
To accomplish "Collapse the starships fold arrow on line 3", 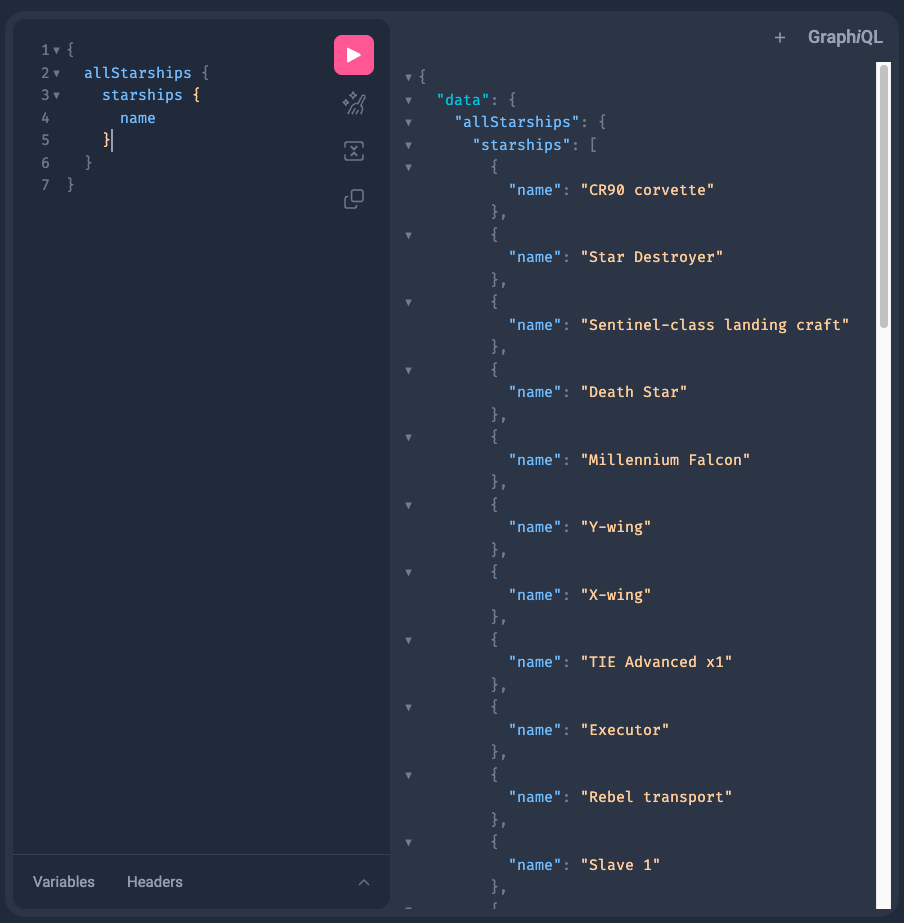I will (x=56, y=95).
